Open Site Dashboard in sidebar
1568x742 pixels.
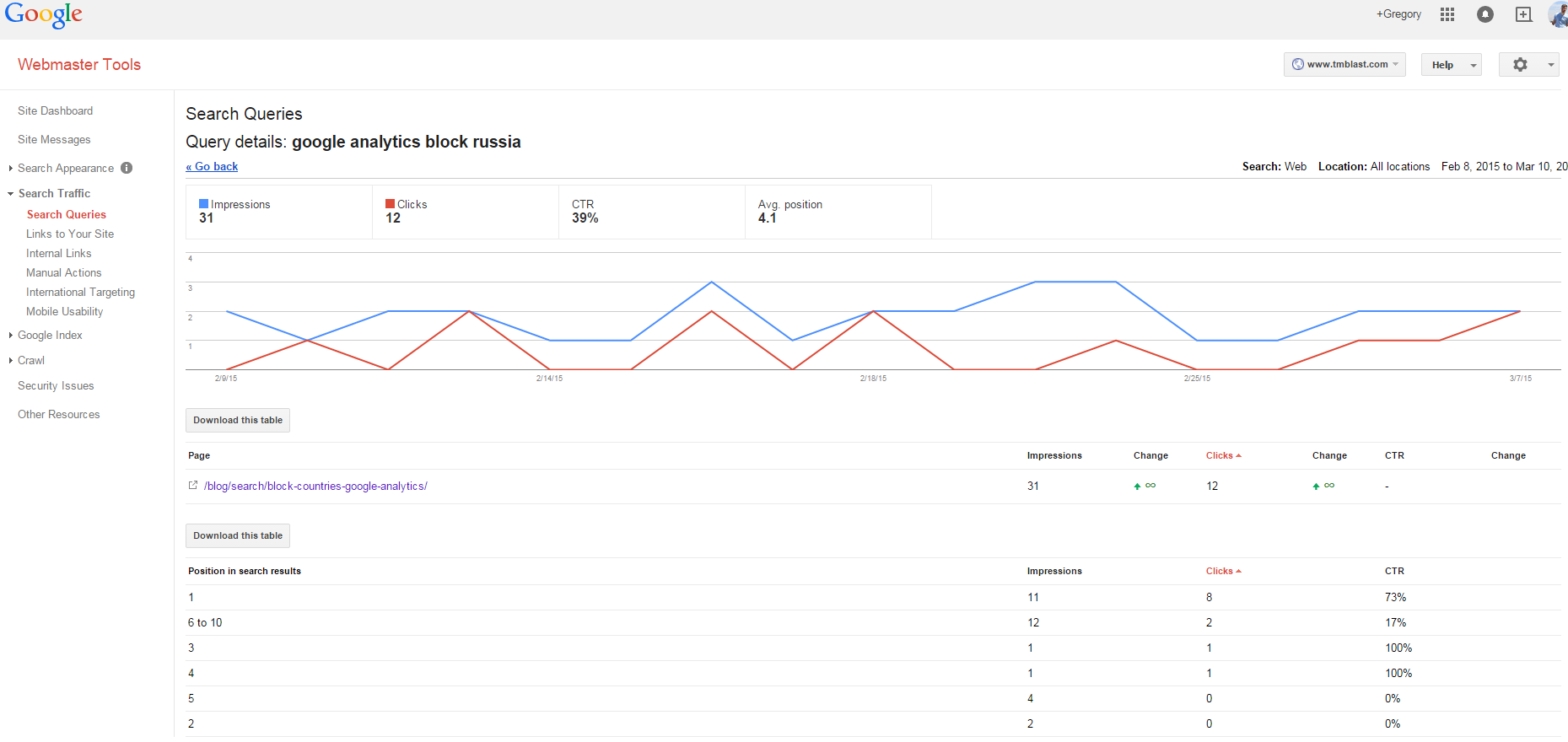coord(56,110)
